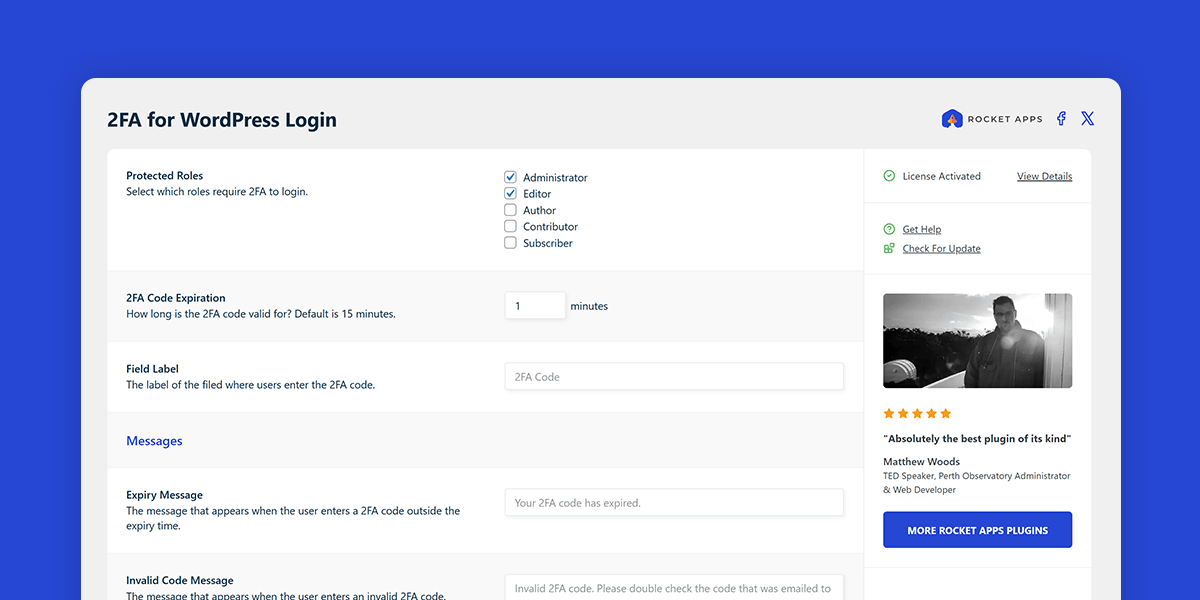Click Matthew Woods' testimonial photo
The image size is (1200, 600).
click(977, 340)
